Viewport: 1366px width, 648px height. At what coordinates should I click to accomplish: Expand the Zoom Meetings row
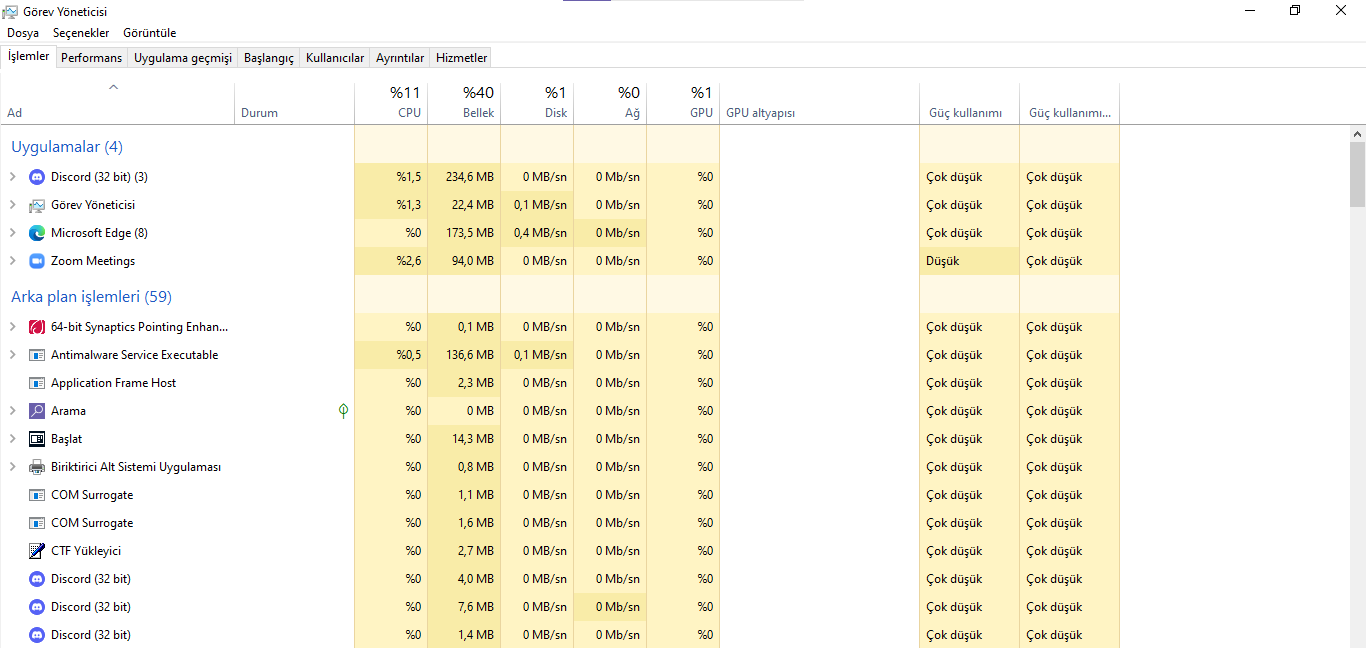pos(13,261)
